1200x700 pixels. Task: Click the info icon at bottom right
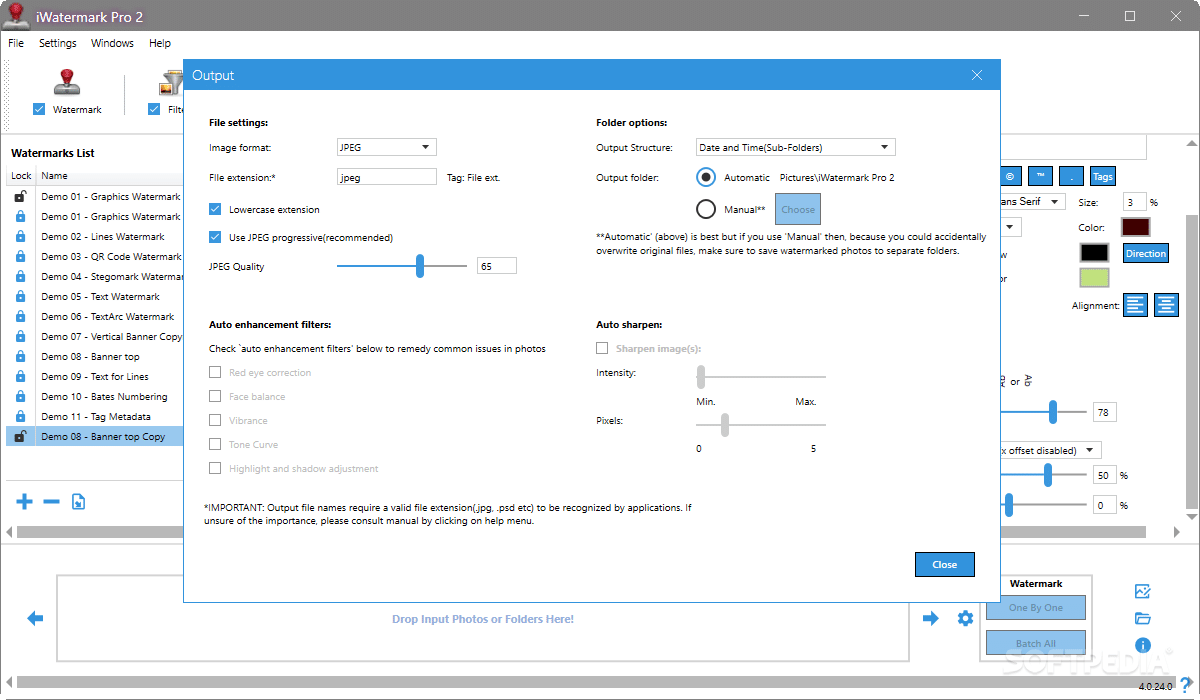click(x=1143, y=646)
